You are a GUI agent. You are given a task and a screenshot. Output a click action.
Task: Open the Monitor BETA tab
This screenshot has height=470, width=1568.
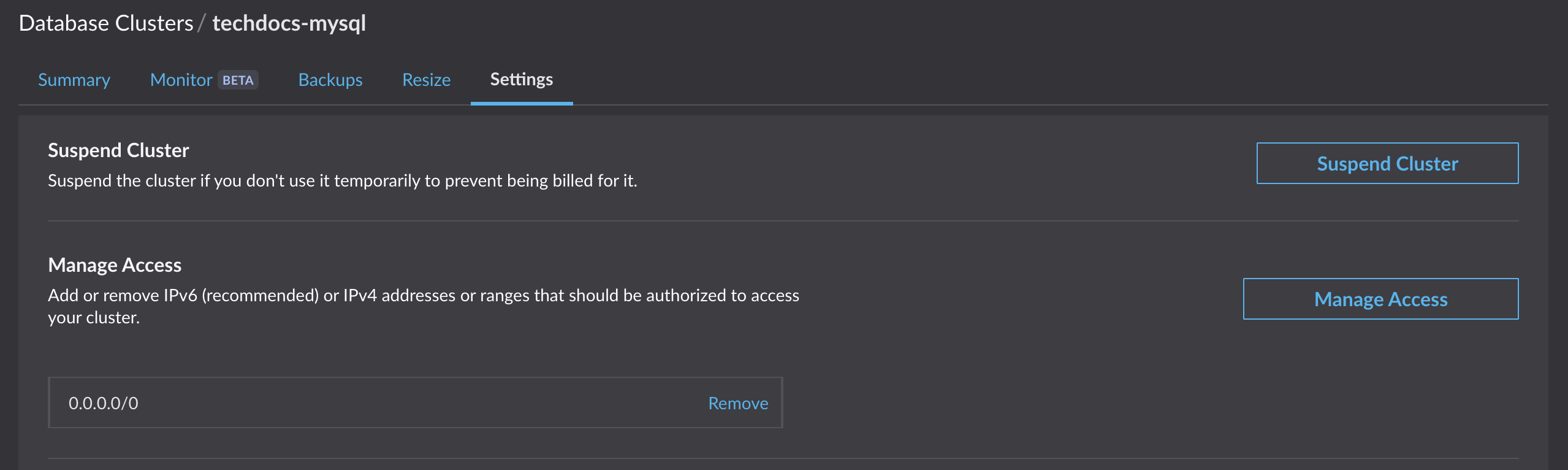(x=181, y=80)
